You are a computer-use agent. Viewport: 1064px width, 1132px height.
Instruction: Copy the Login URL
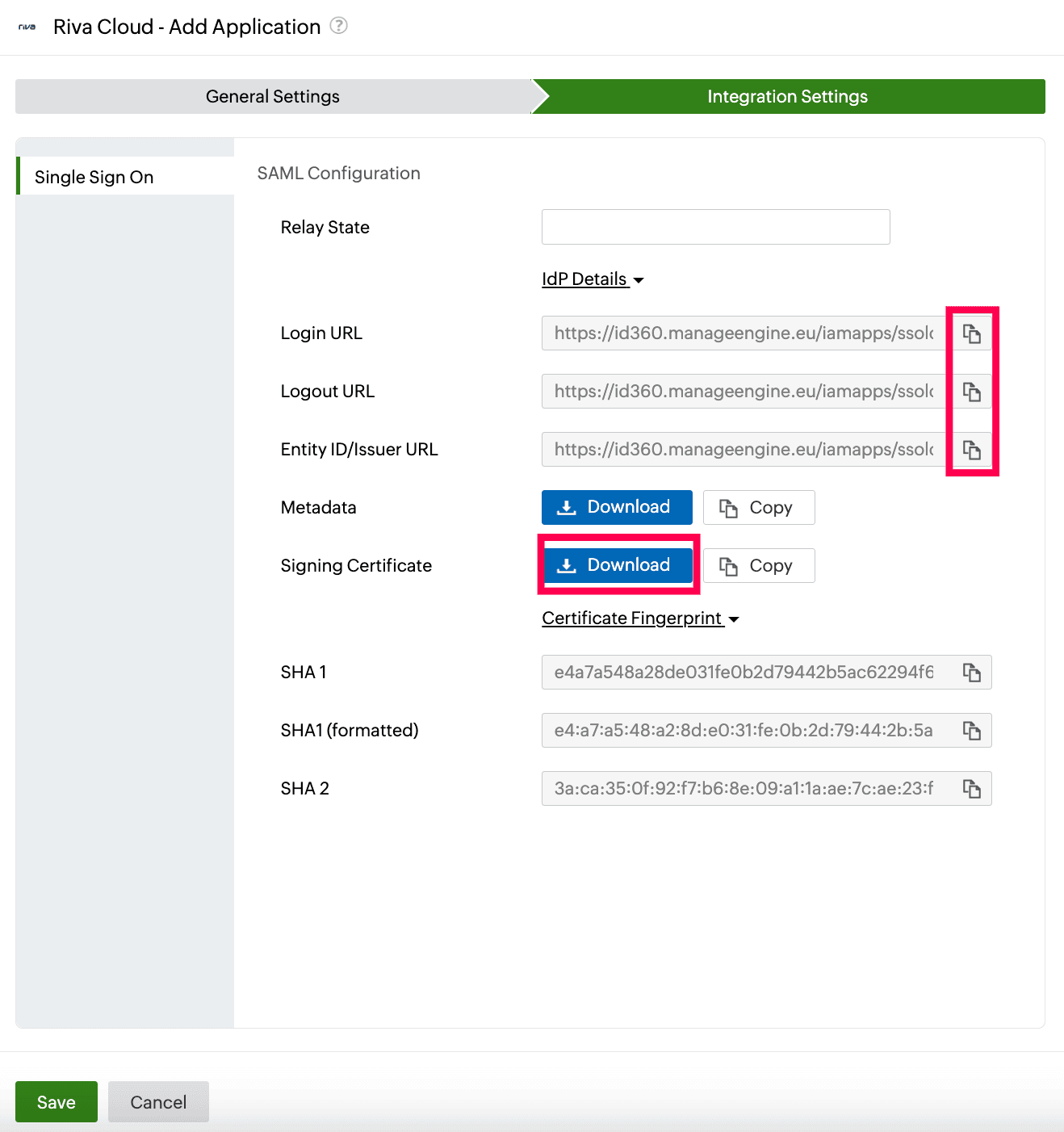pyautogui.click(x=971, y=333)
